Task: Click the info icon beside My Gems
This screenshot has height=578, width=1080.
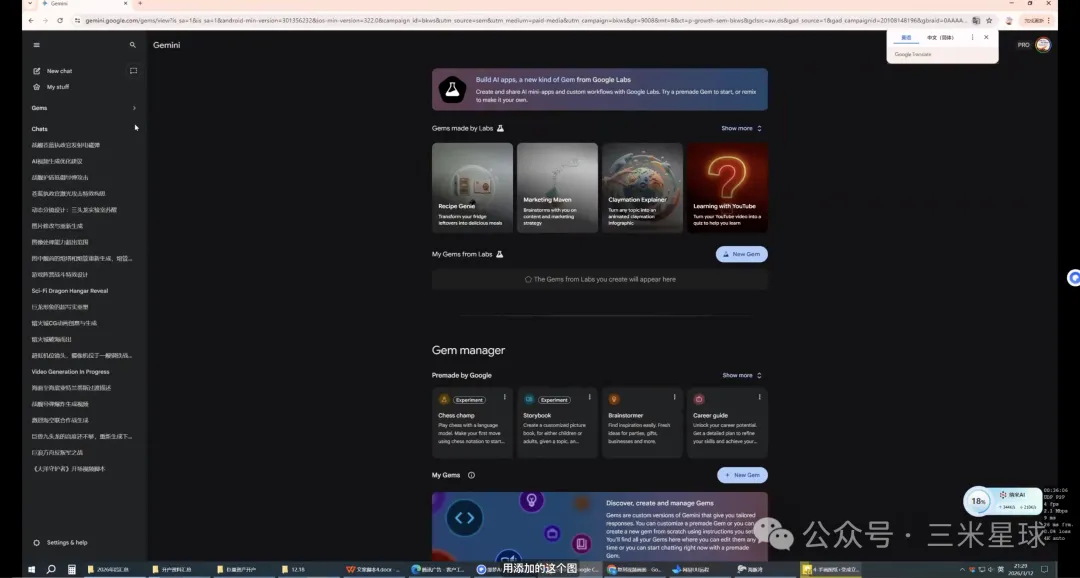Action: coord(472,475)
